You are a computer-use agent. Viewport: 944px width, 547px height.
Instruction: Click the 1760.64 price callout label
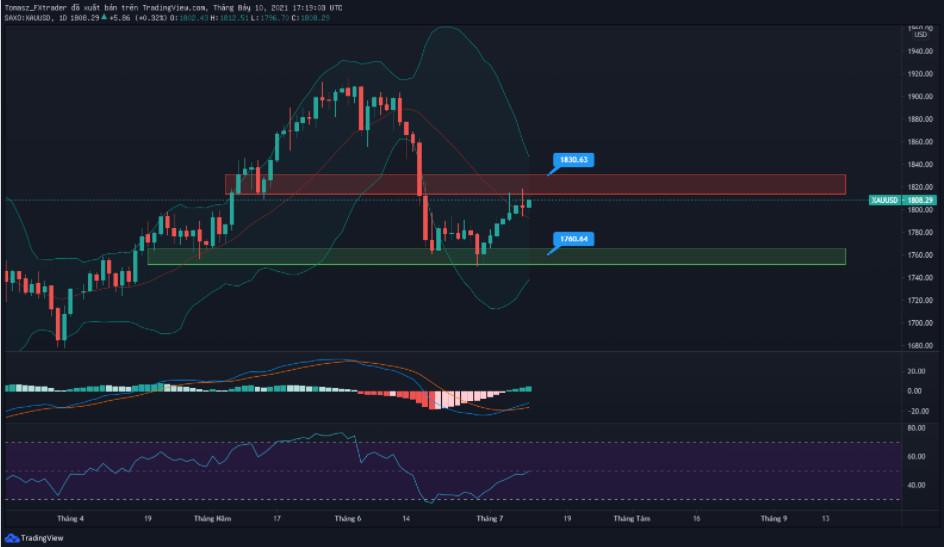(x=574, y=239)
